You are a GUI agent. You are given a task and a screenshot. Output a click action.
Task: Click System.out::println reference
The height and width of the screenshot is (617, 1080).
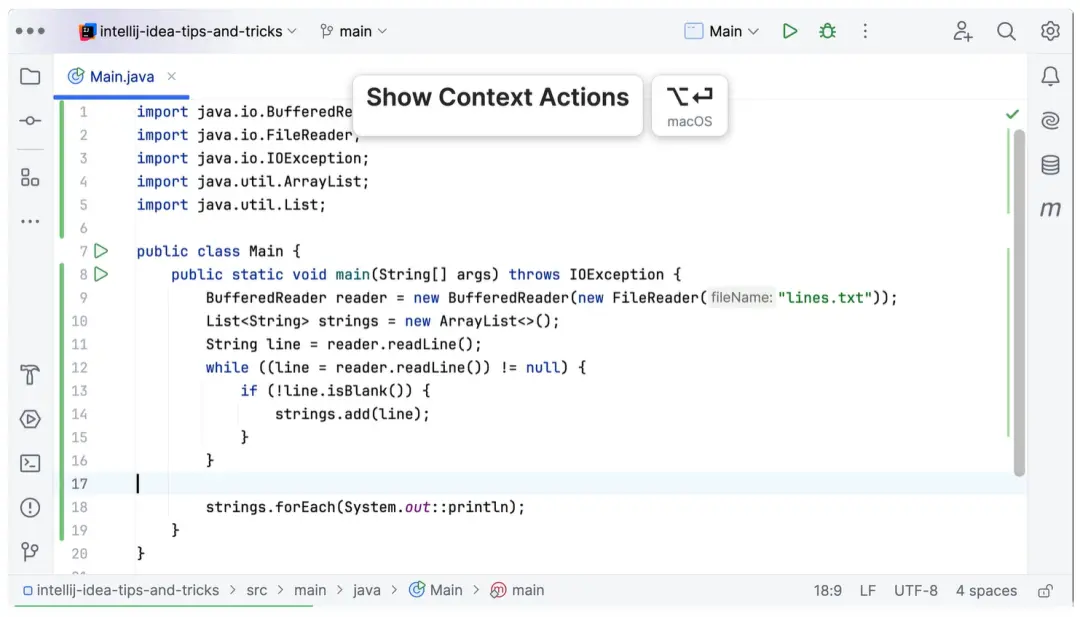(426, 507)
